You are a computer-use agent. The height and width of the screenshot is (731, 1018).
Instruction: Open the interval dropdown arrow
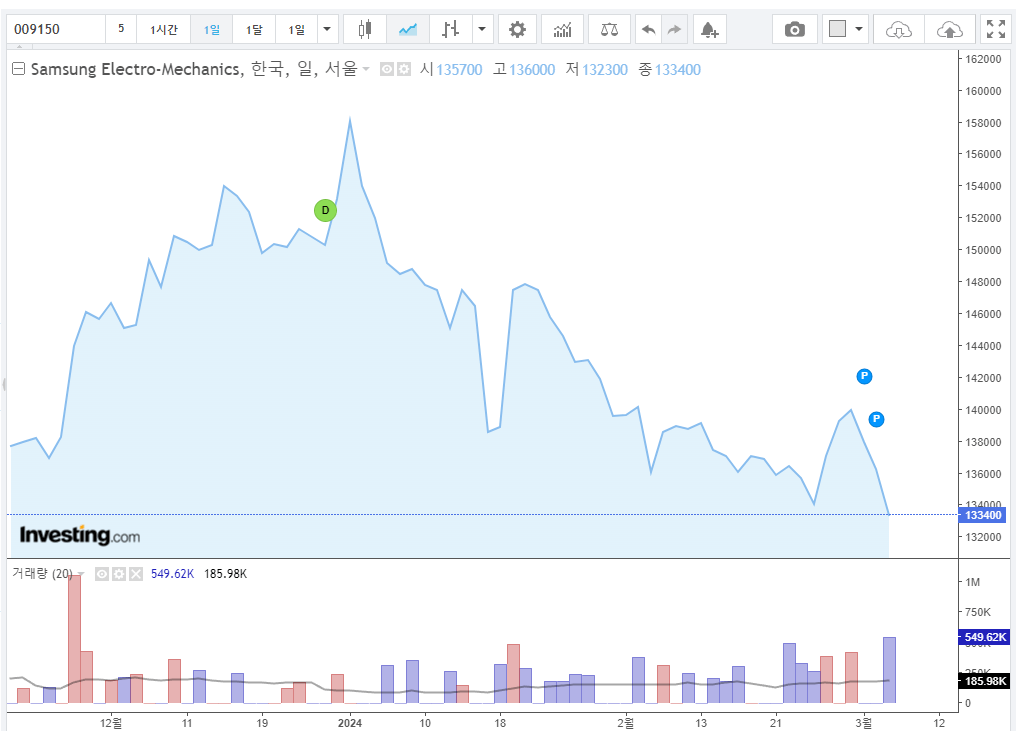(327, 29)
